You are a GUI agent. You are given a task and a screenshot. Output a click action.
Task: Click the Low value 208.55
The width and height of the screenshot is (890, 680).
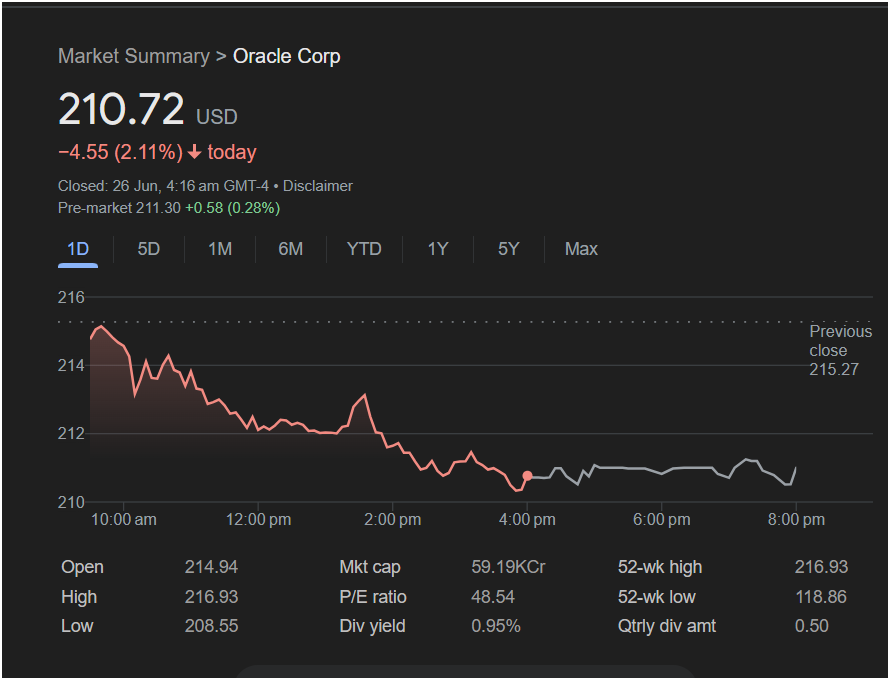(211, 626)
